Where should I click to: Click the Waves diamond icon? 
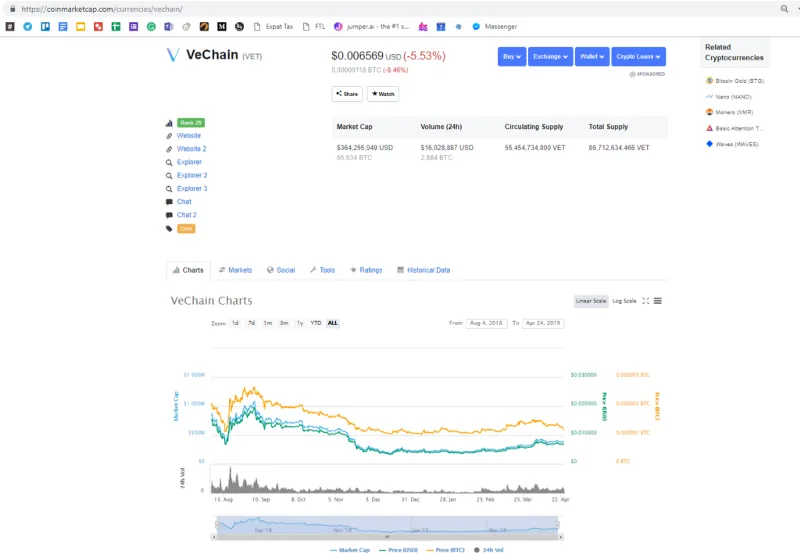[x=709, y=144]
